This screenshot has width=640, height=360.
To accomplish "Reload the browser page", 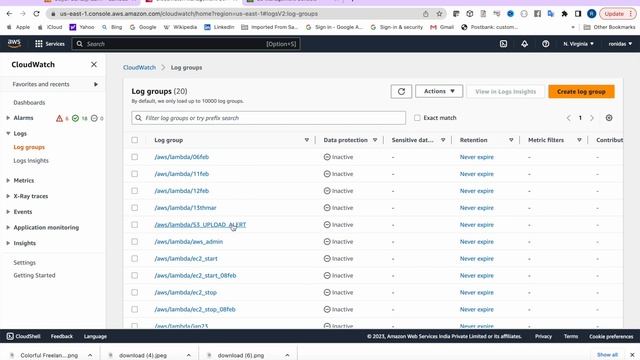I will 36,13.
